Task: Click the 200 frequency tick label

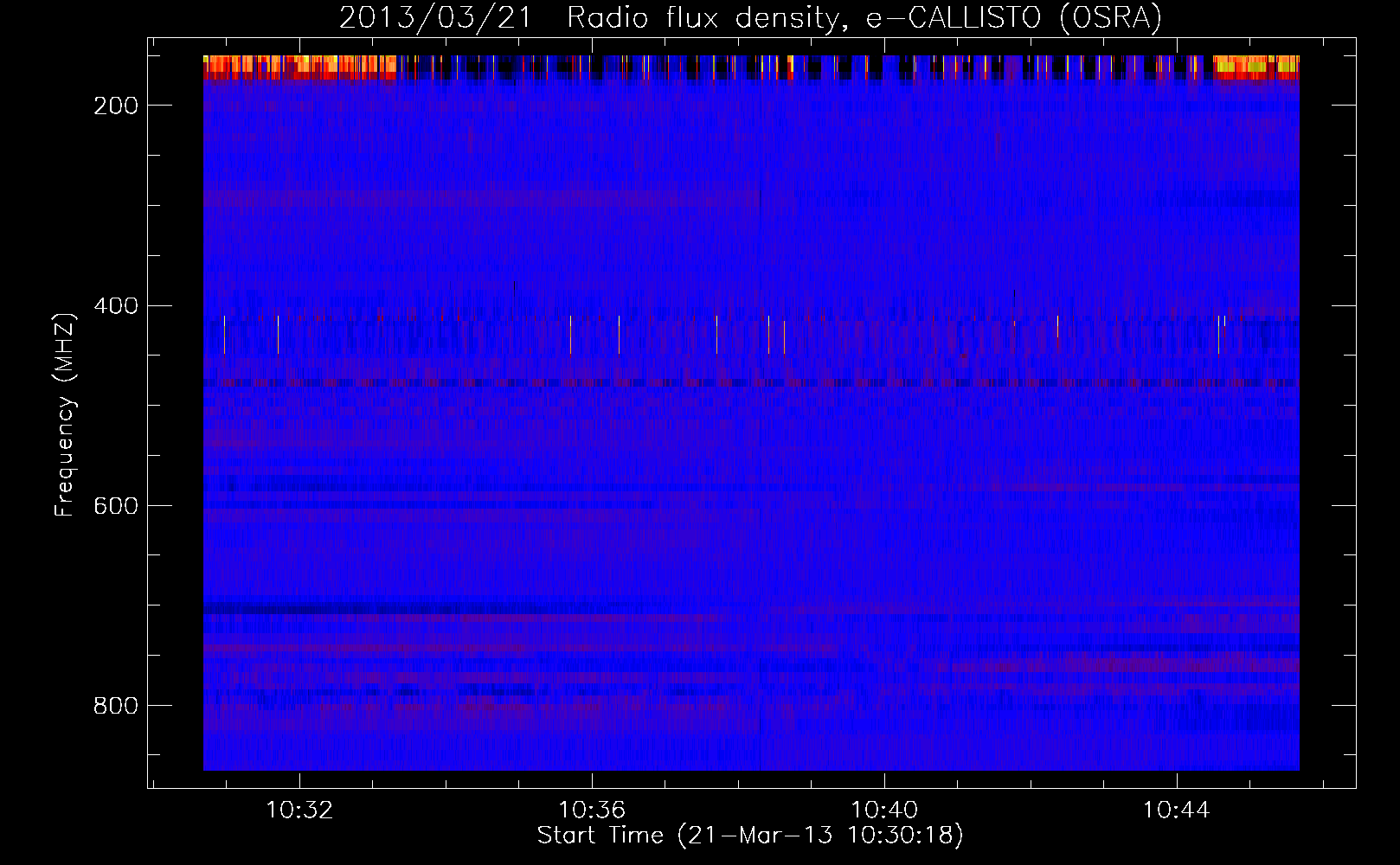Action: [116, 106]
